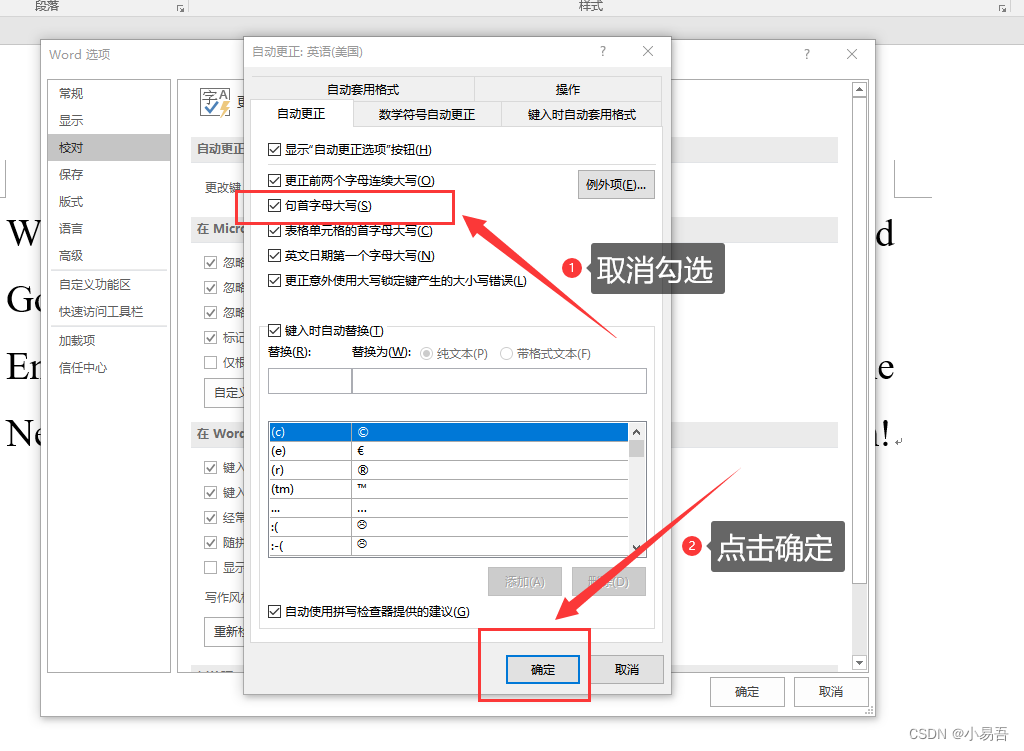Open the 自动更正 tab
This screenshot has width=1024, height=751.
point(301,114)
